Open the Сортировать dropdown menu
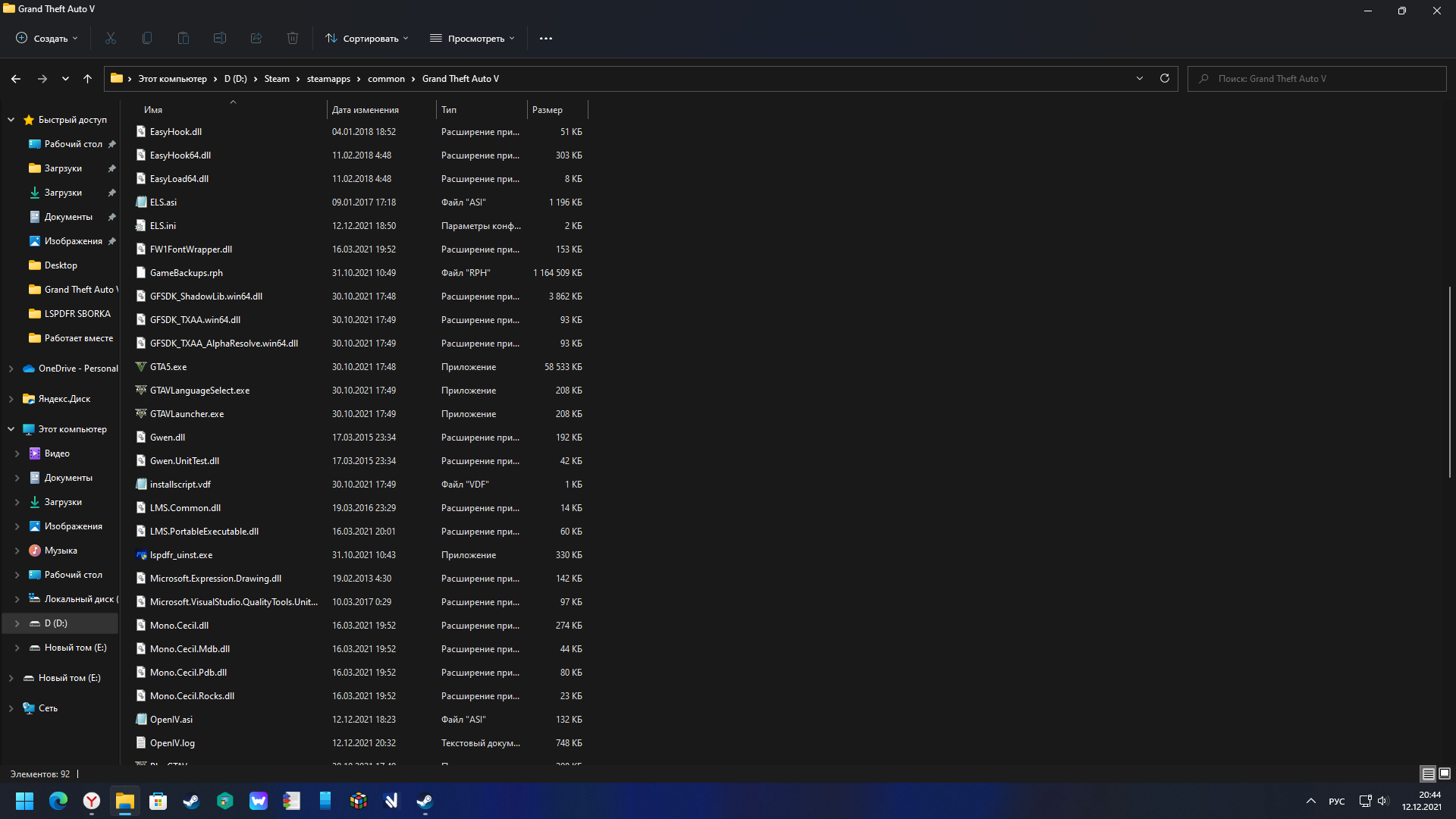This screenshot has width=1456, height=819. [367, 38]
